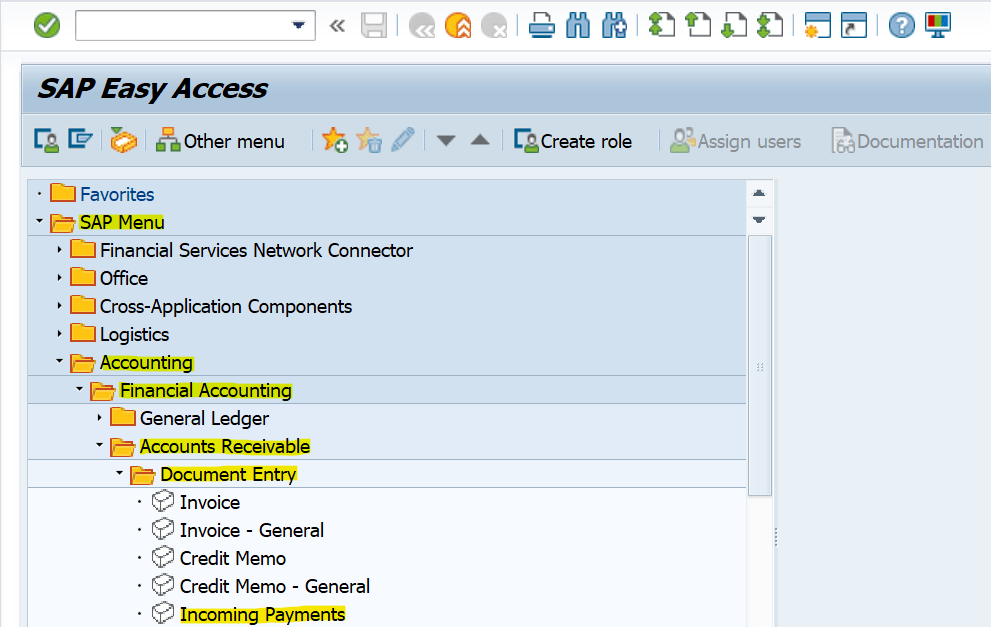991x627 pixels.
Task: Expand the Office folder arrow
Action: (59, 277)
